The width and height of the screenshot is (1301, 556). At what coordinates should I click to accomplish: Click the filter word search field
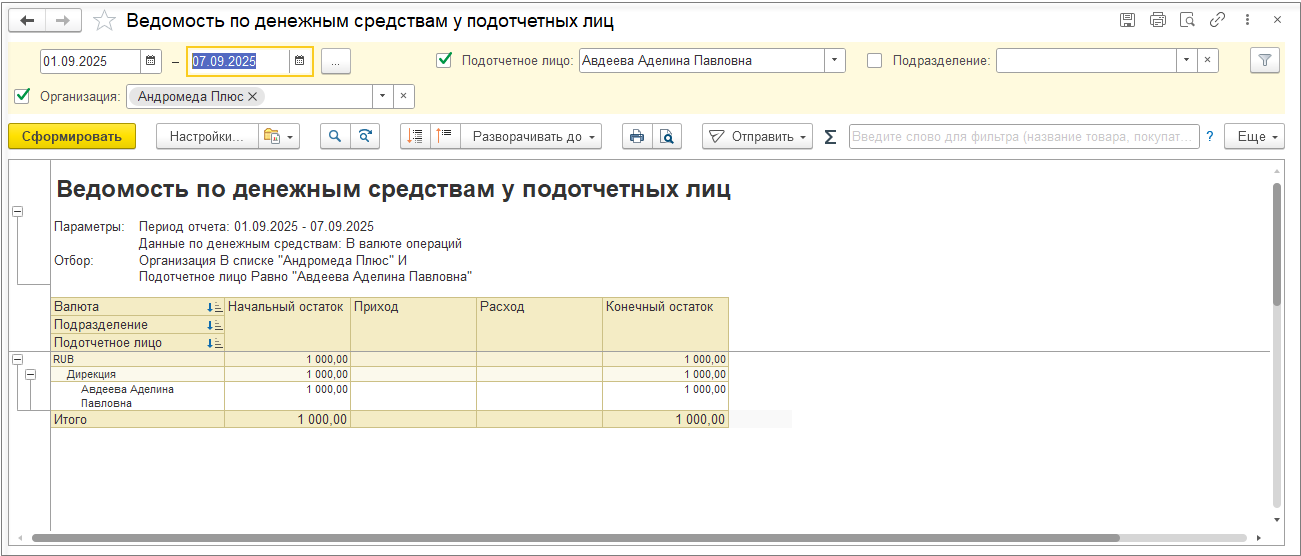pyautogui.click(x=1024, y=137)
